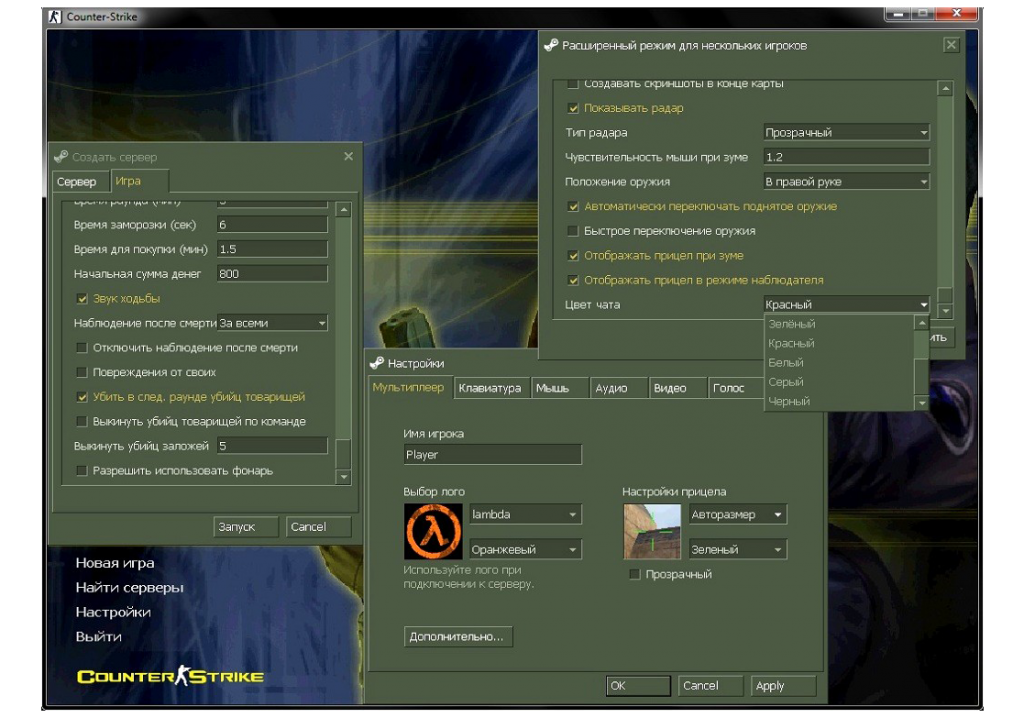Open Мультиплеер settings tab
The height and width of the screenshot is (718, 1024).
(410, 387)
